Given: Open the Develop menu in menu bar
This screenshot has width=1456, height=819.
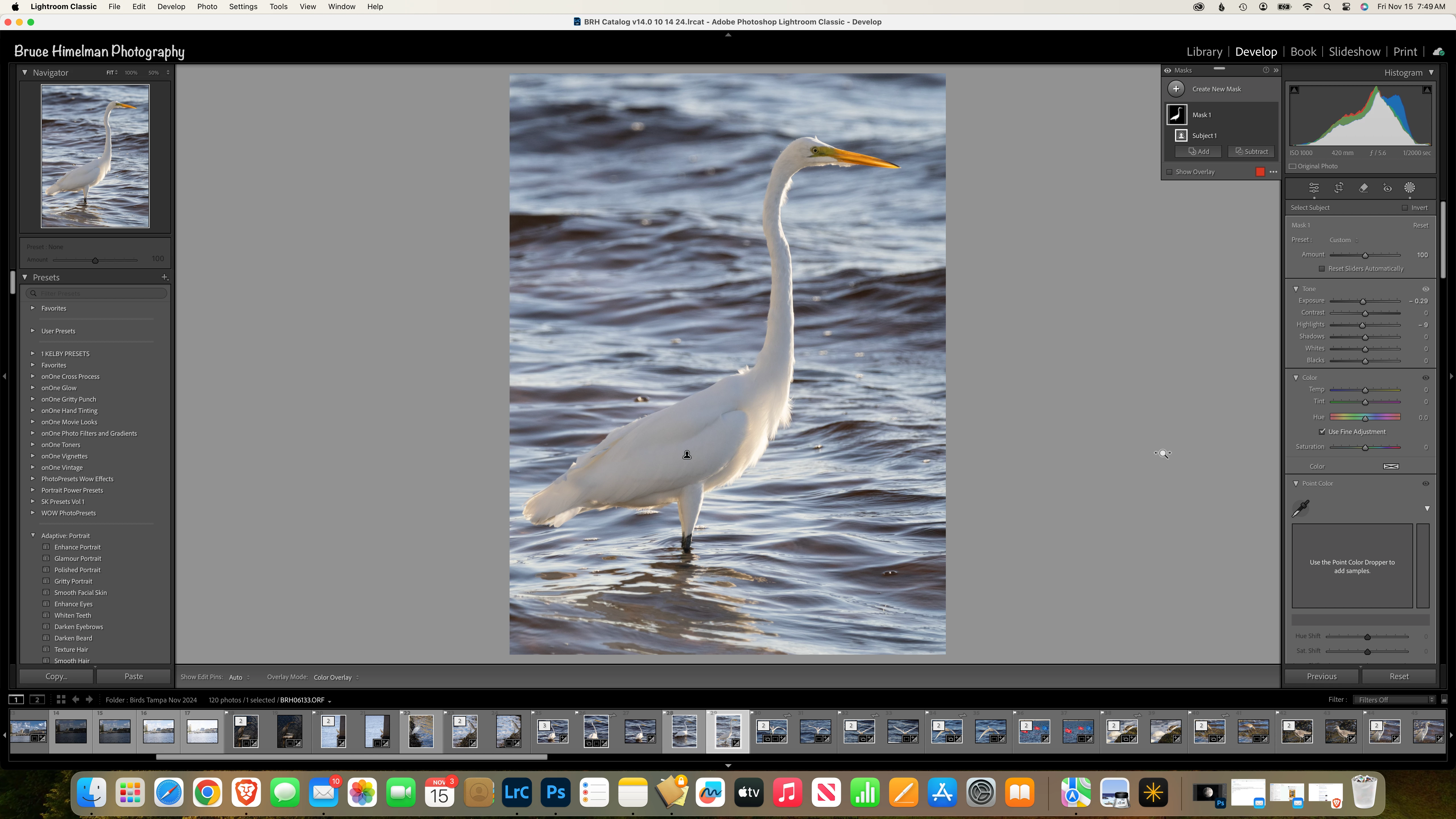Looking at the screenshot, I should click(171, 7).
